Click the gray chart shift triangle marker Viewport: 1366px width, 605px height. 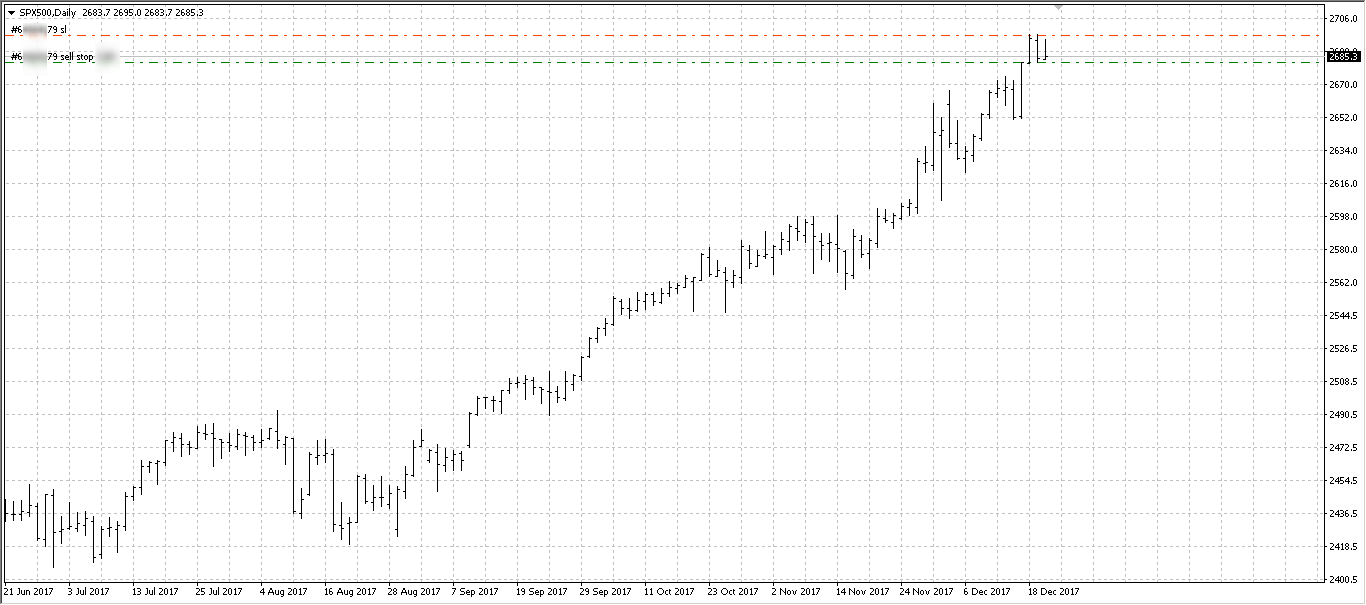point(1059,9)
